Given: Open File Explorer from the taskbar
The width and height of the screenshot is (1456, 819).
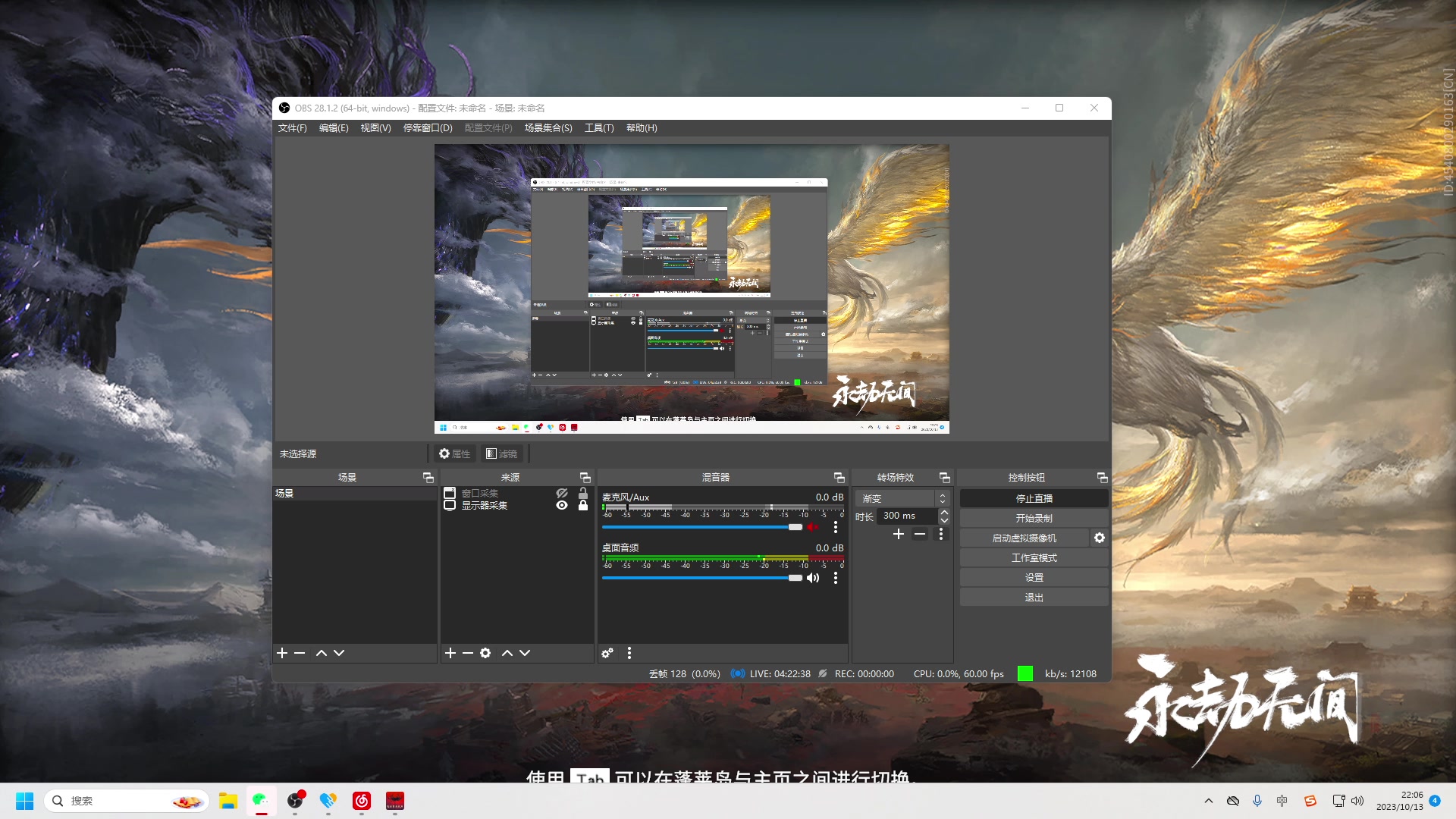Looking at the screenshot, I should coord(228,801).
